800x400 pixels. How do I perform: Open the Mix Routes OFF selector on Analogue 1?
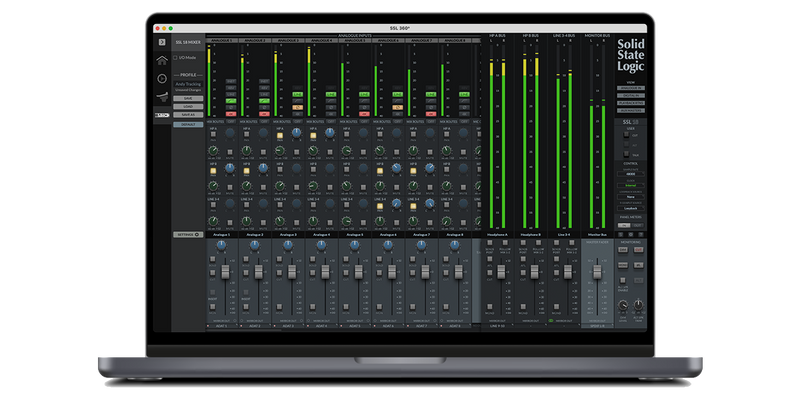(231, 121)
